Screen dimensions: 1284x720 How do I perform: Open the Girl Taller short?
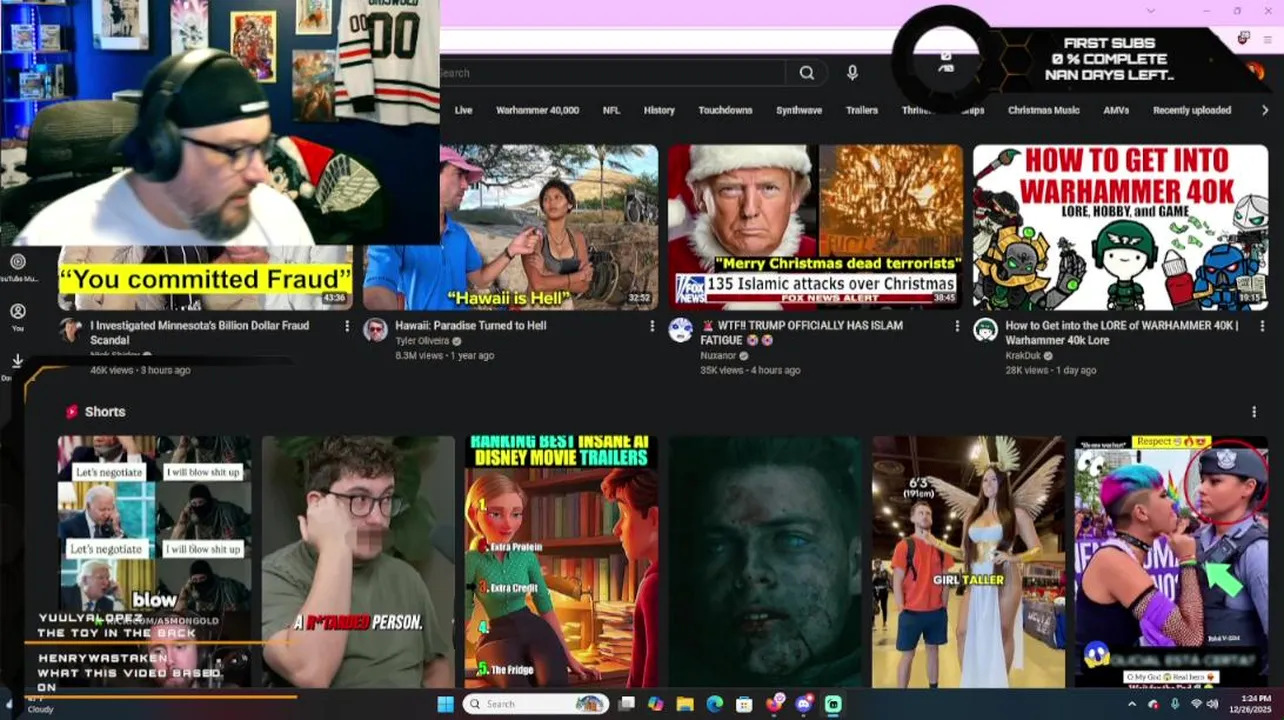point(968,562)
